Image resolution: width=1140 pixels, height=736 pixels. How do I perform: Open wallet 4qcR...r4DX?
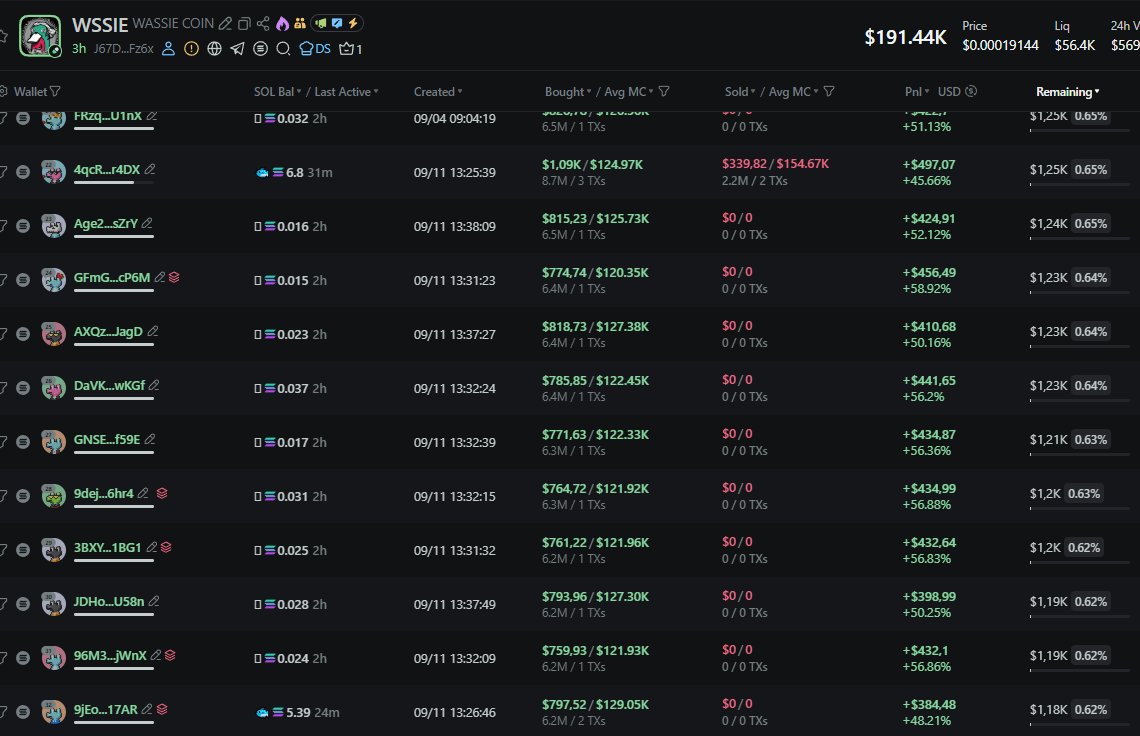click(x=107, y=169)
